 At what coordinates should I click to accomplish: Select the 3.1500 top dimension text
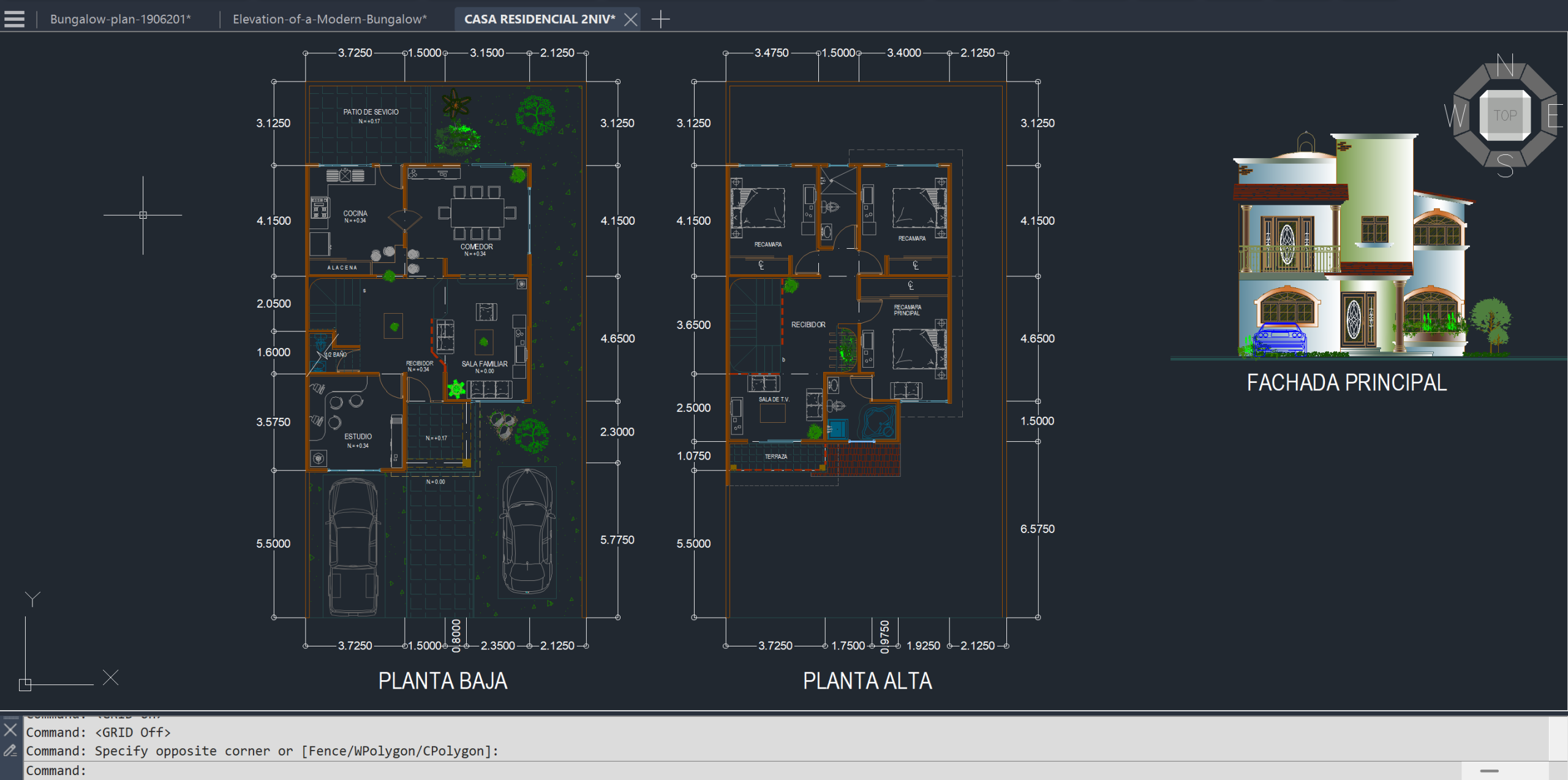pos(487,53)
